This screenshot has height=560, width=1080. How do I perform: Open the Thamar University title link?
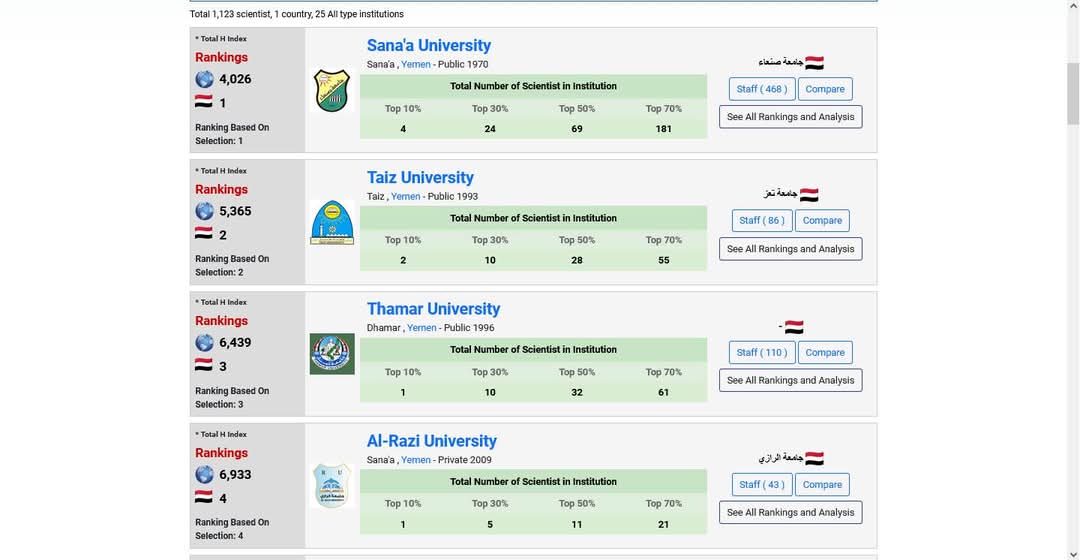[433, 309]
